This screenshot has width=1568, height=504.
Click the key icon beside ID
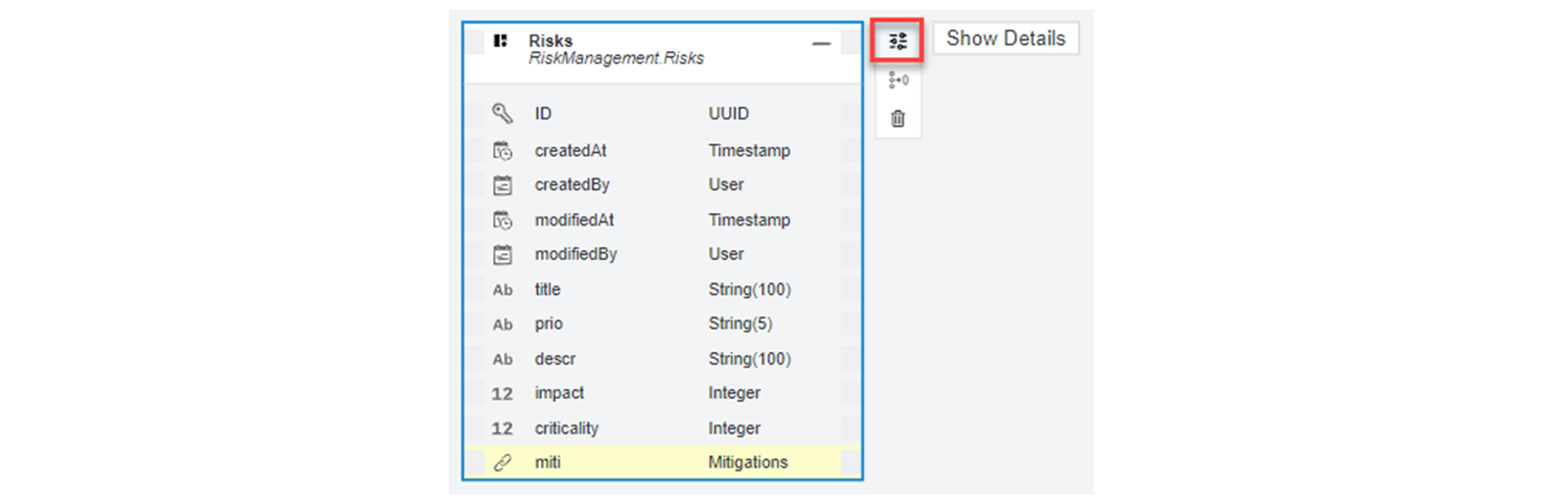click(503, 114)
